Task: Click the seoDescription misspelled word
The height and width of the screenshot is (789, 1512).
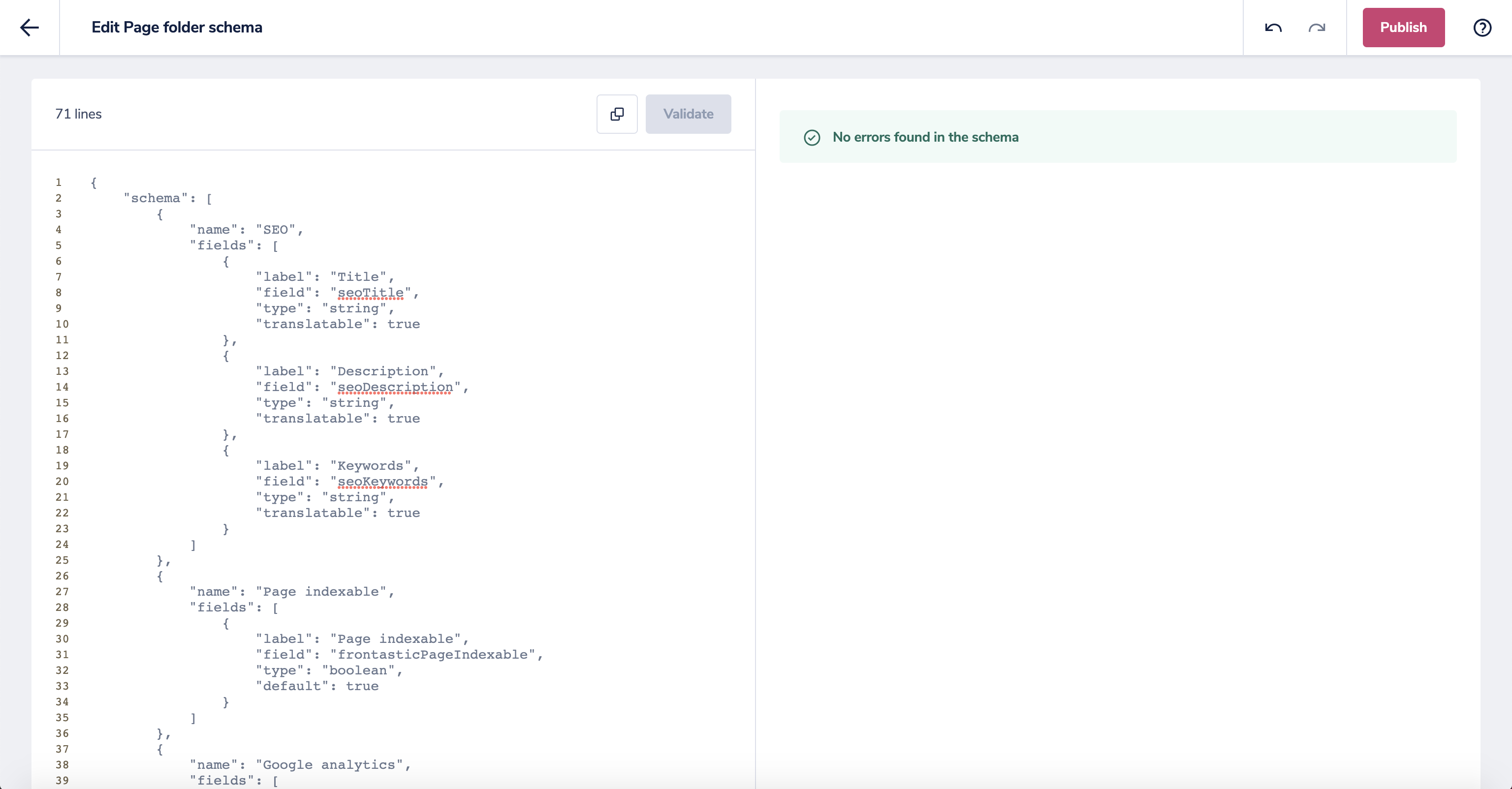Action: point(395,387)
